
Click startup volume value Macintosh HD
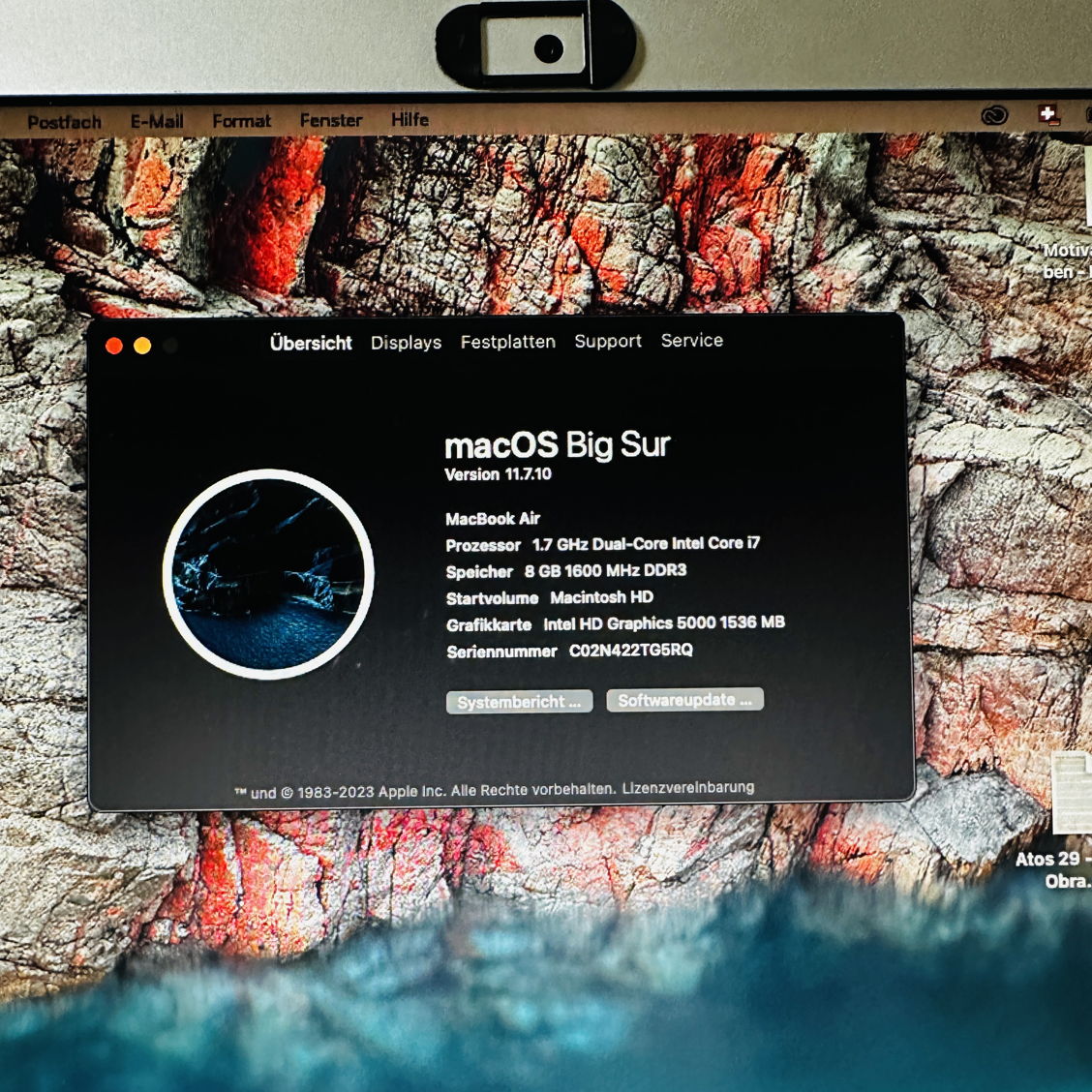pos(602,597)
